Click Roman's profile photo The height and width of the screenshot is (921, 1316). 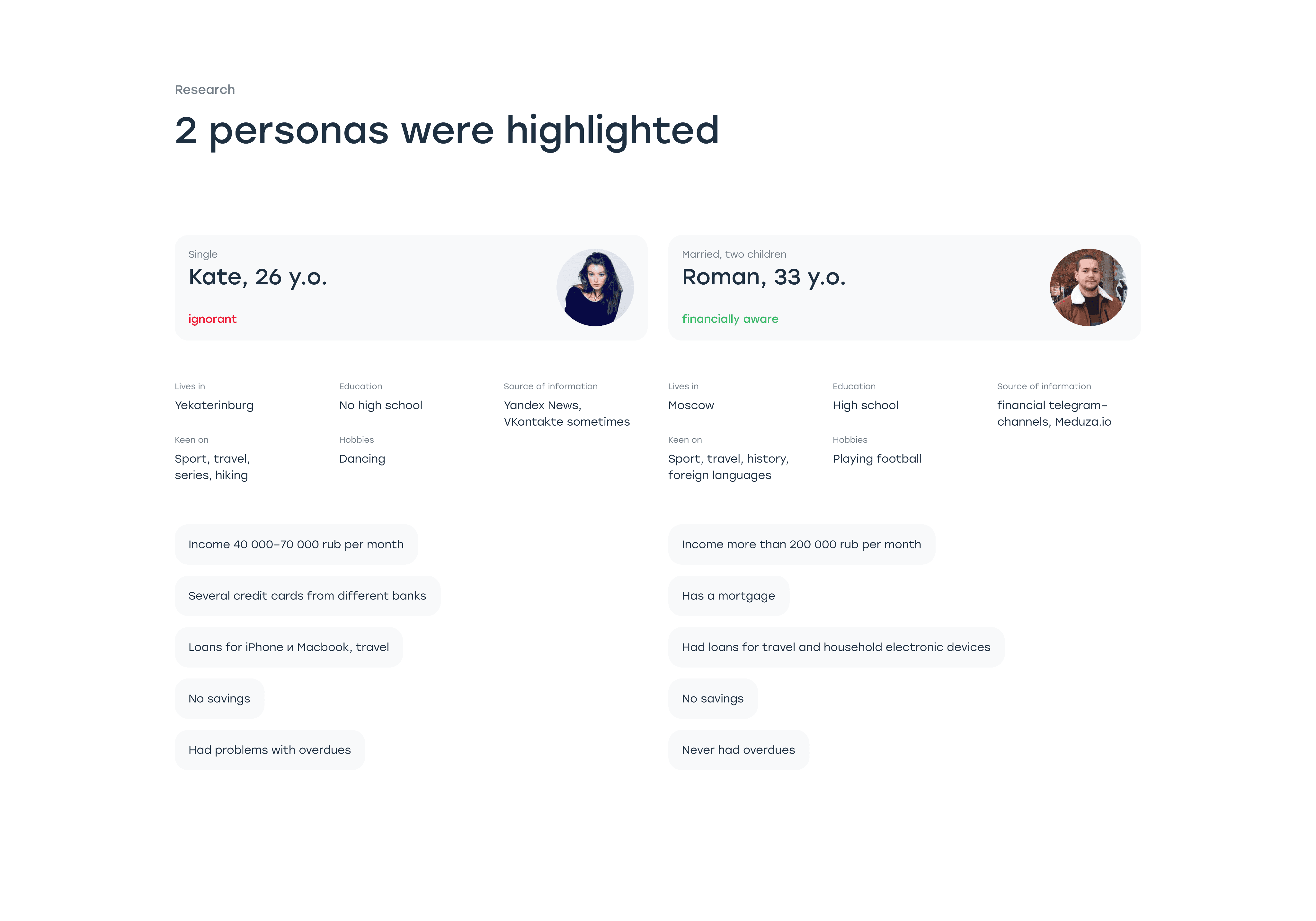coord(1089,288)
